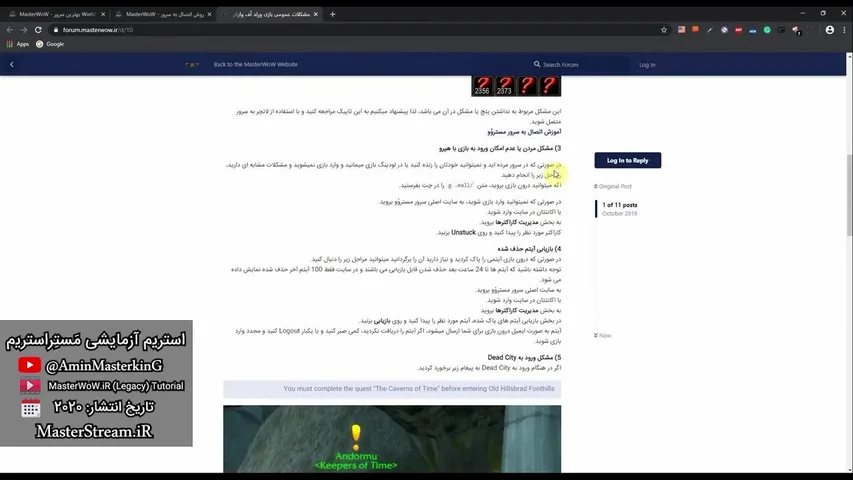Follow Back to the MasterWoW Website link
Viewport: 853px width, 480px height.
[255, 64]
